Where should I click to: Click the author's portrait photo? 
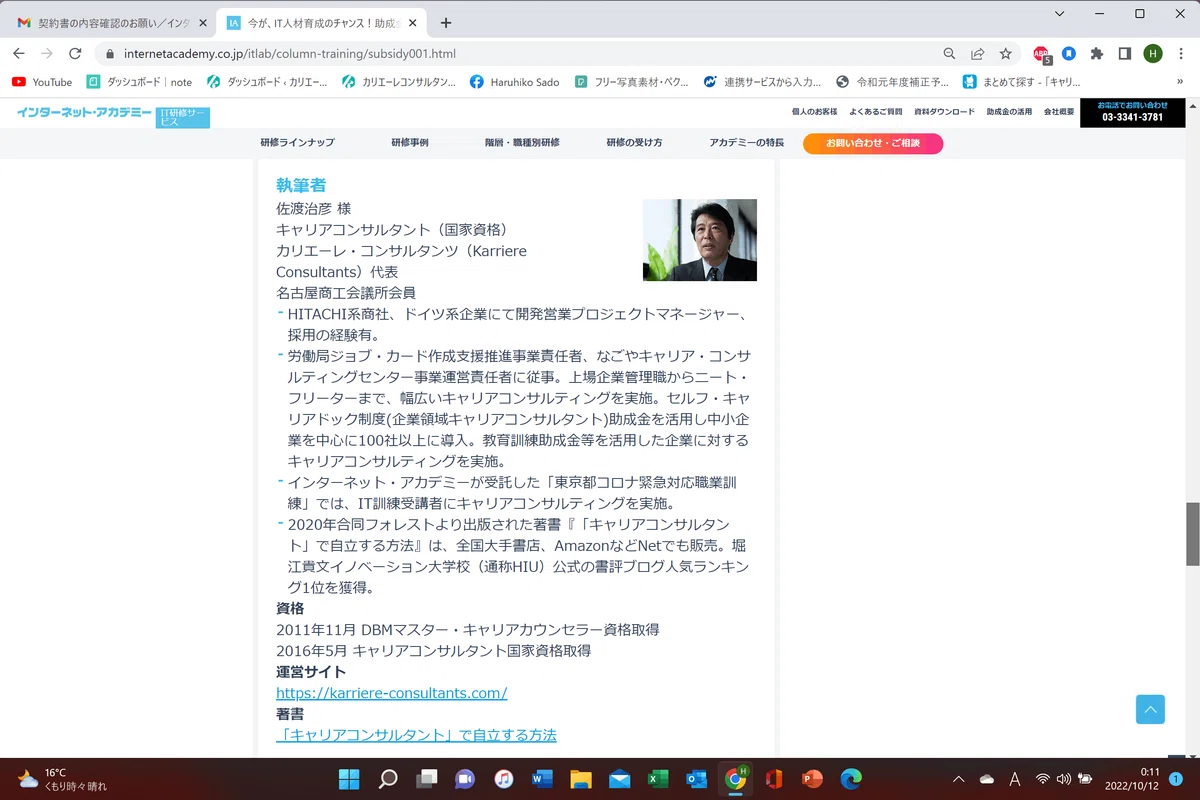[x=699, y=240]
